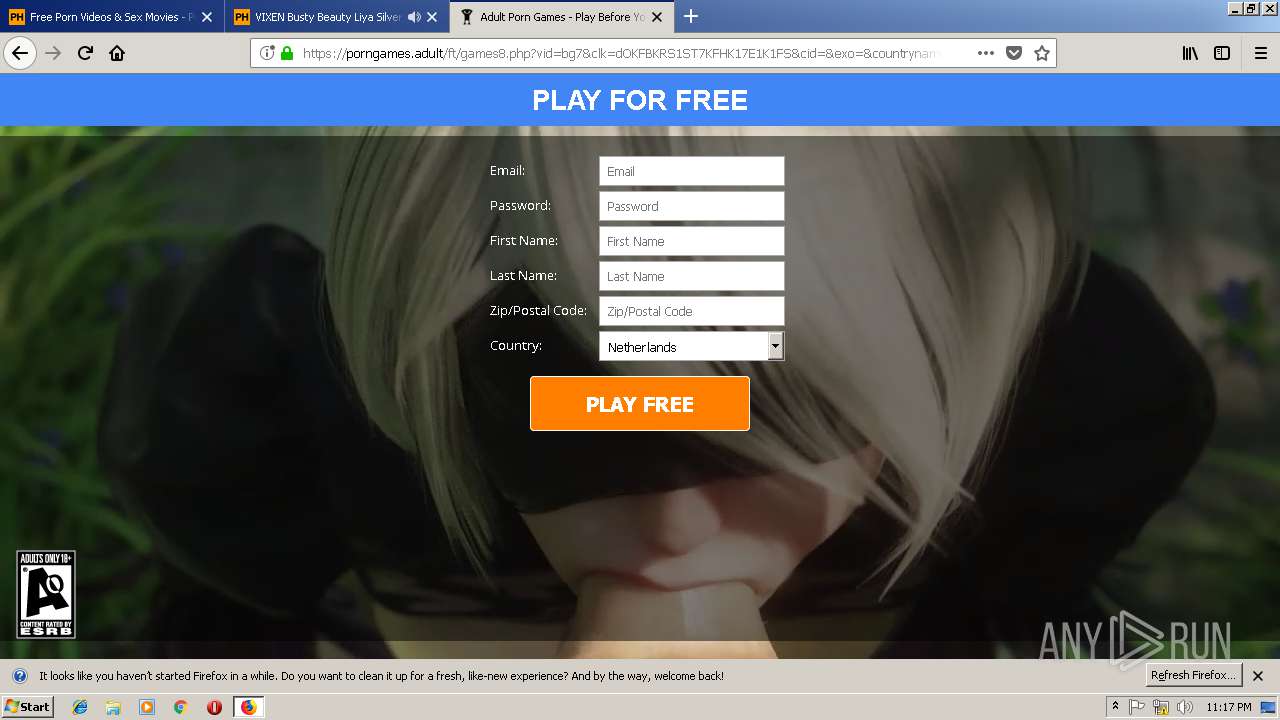Toggle the Firefox sidebar view
1280x720 pixels.
tap(1222, 53)
